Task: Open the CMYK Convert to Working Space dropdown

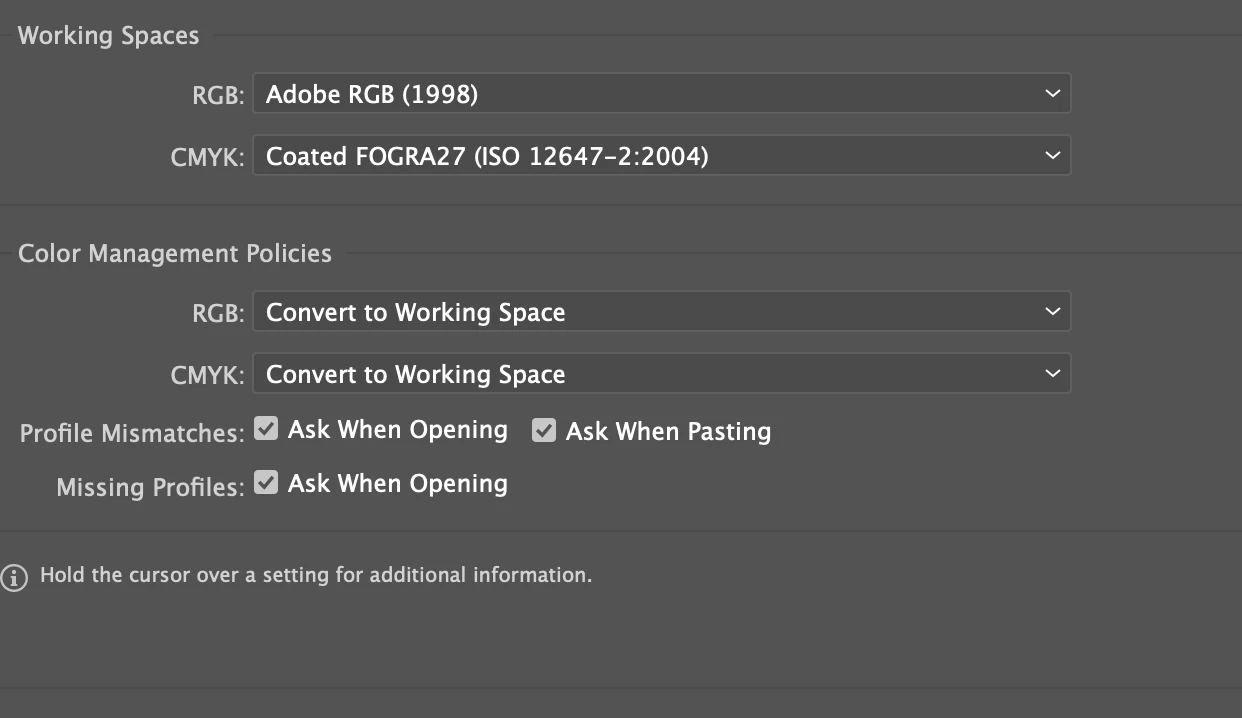Action: click(660, 374)
